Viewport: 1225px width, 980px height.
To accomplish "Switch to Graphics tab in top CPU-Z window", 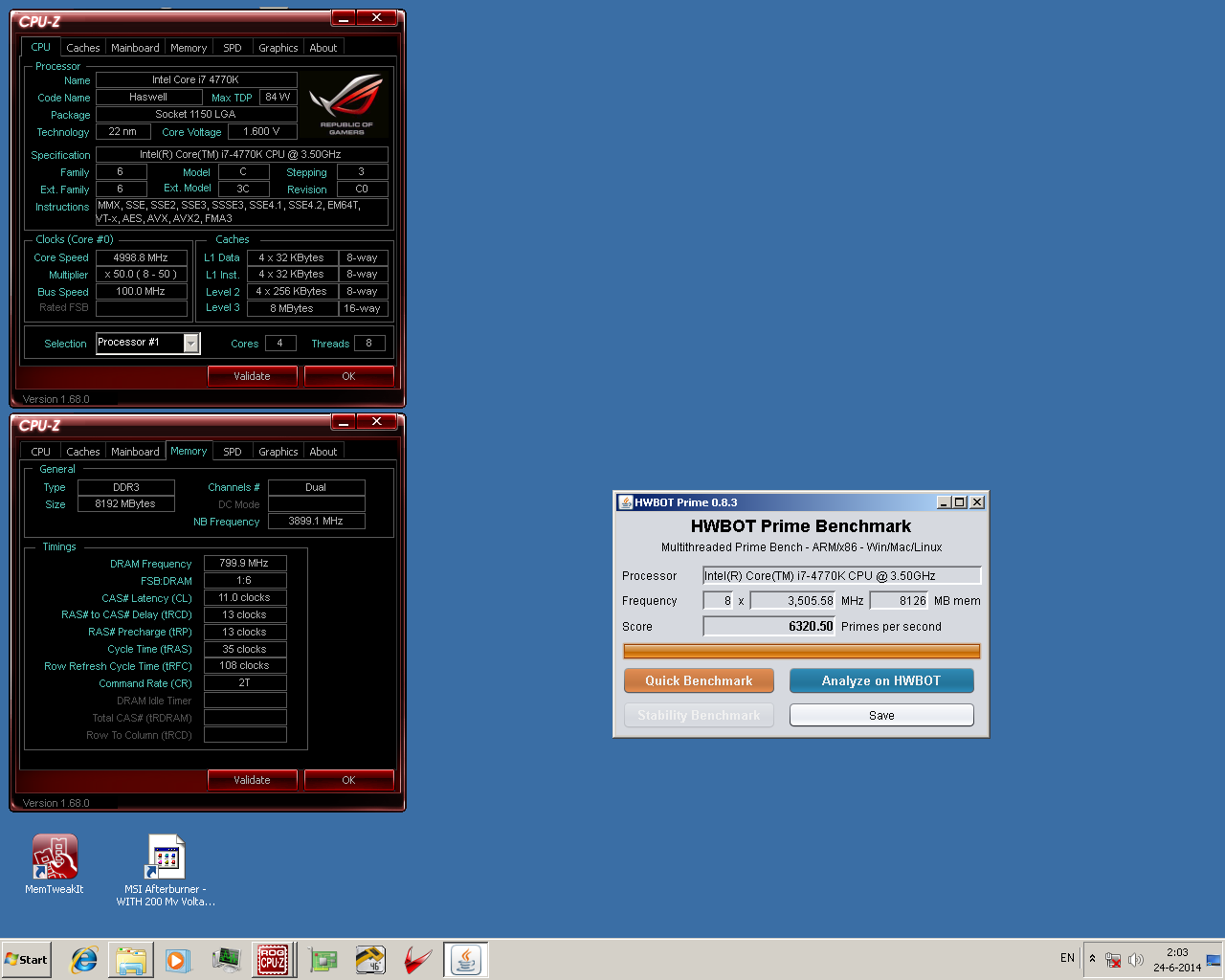I will (278, 48).
